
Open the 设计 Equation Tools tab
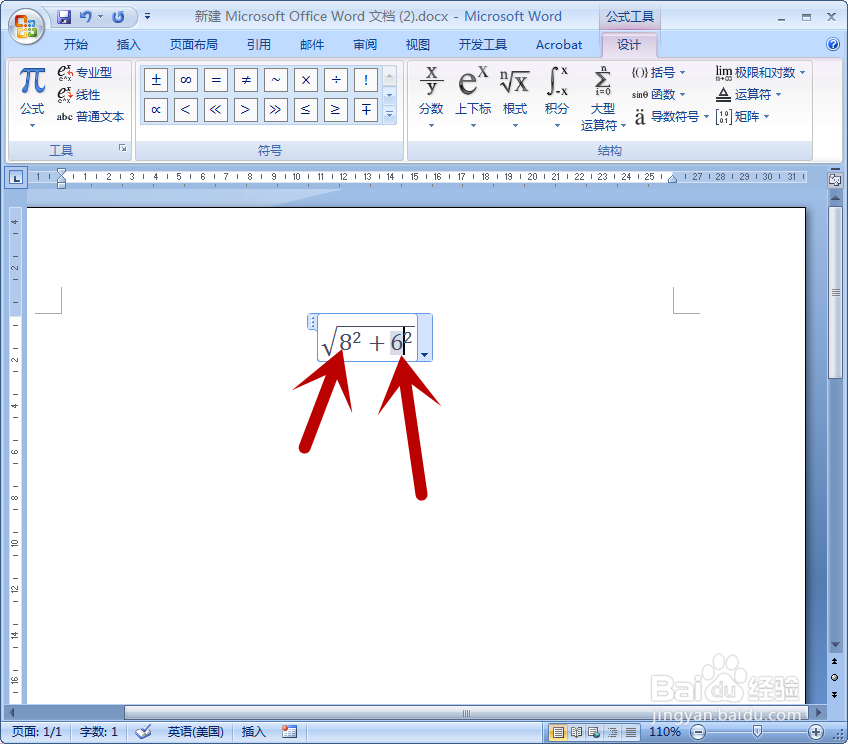(629, 45)
